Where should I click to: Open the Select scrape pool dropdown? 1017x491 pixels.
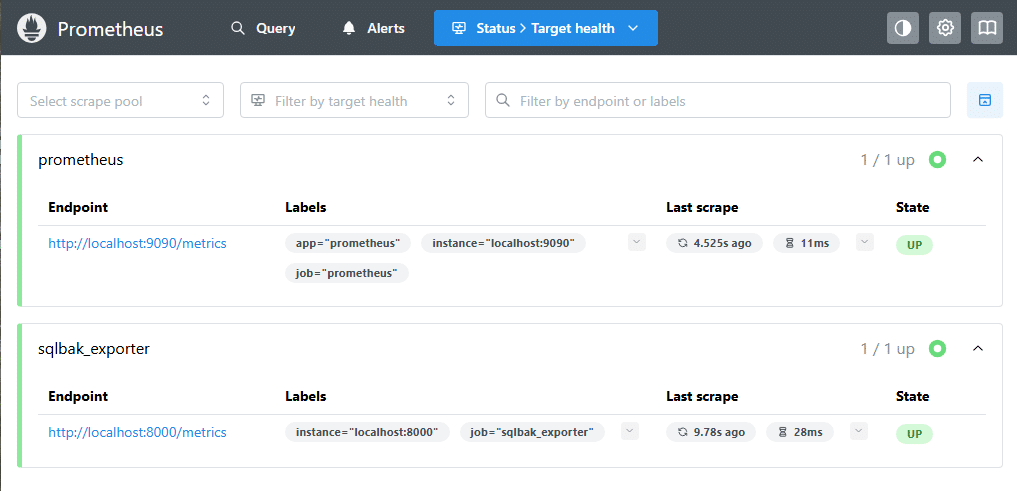120,100
